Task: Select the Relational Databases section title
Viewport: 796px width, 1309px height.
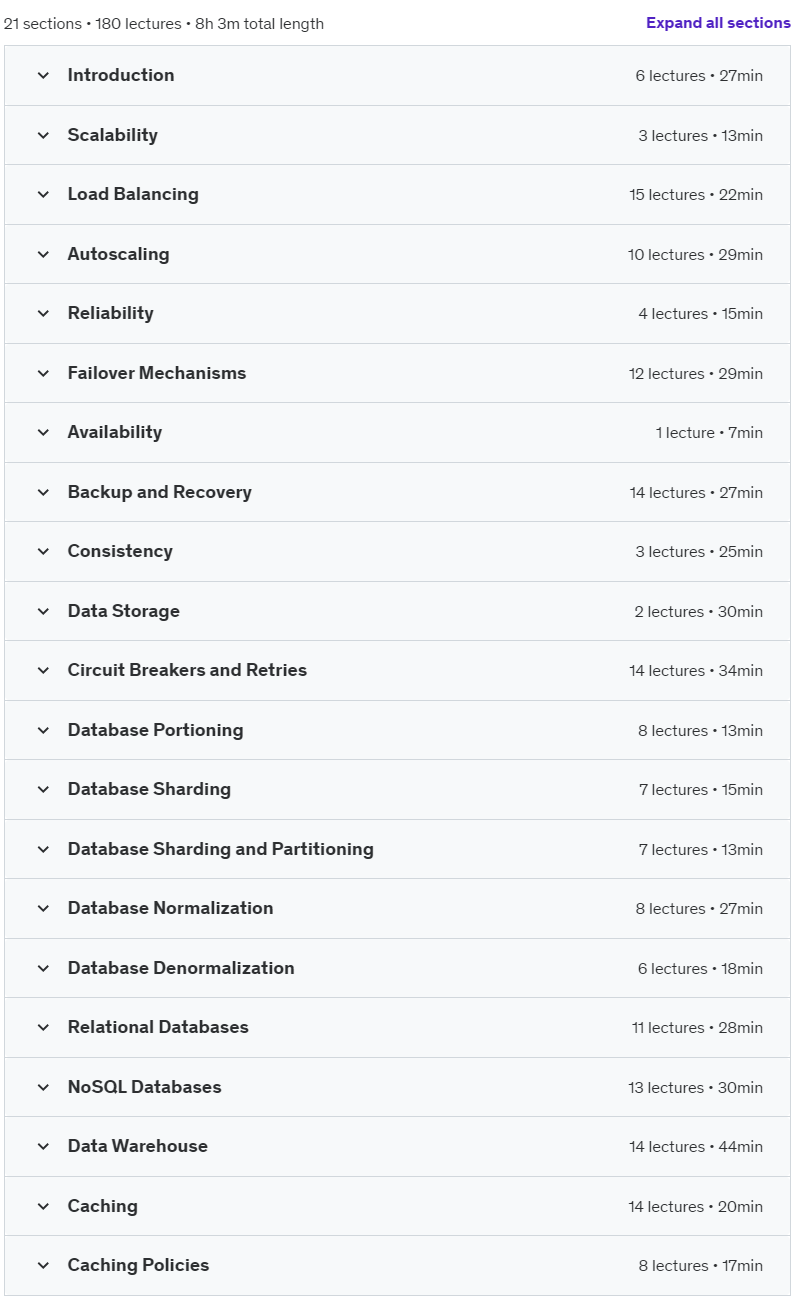Action: 158,1027
